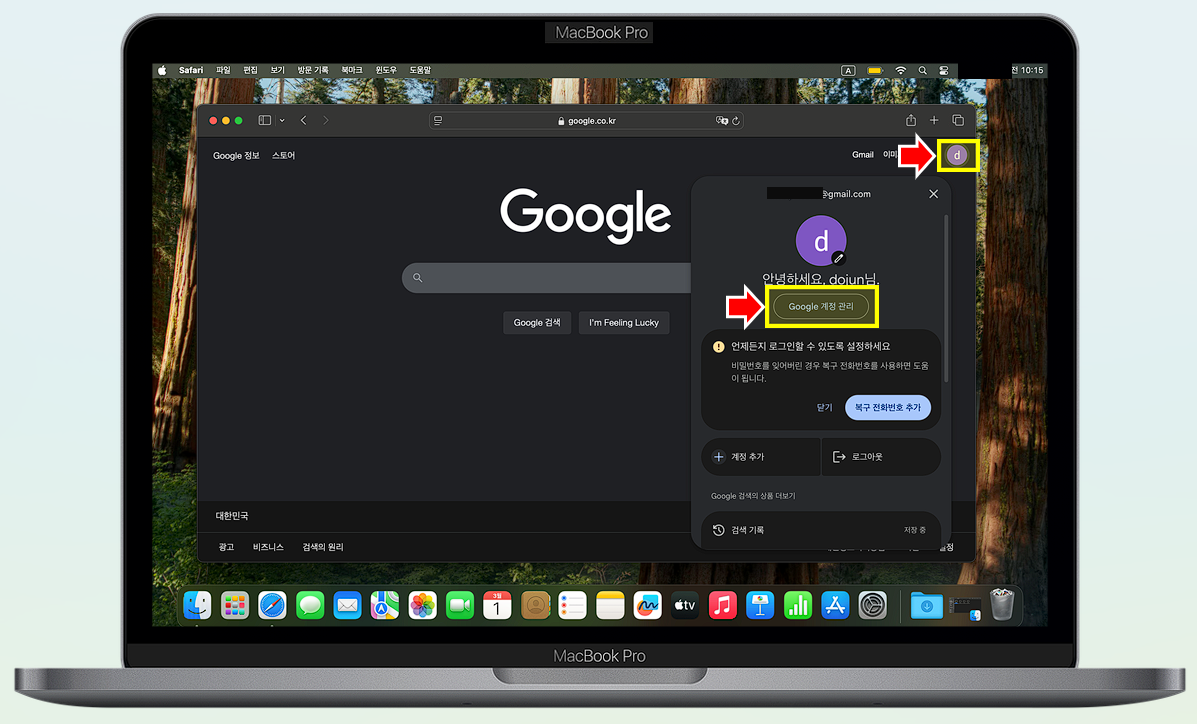1197x724 pixels.
Task: Click the Wi-Fi icon in menu bar
Action: pyautogui.click(x=901, y=70)
